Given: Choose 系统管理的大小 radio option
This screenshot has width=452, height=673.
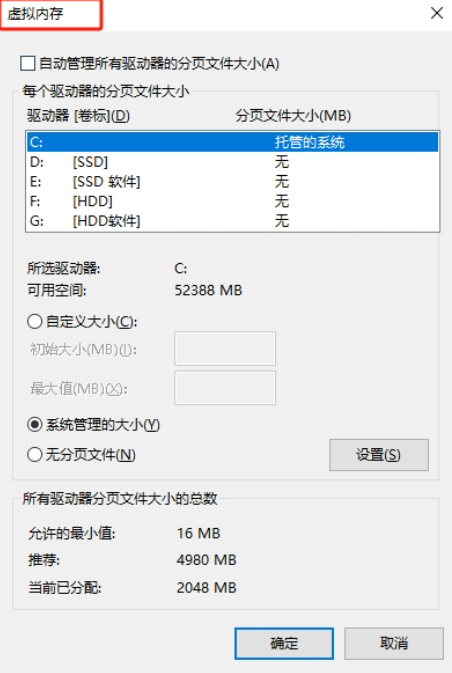Looking at the screenshot, I should 35,425.
